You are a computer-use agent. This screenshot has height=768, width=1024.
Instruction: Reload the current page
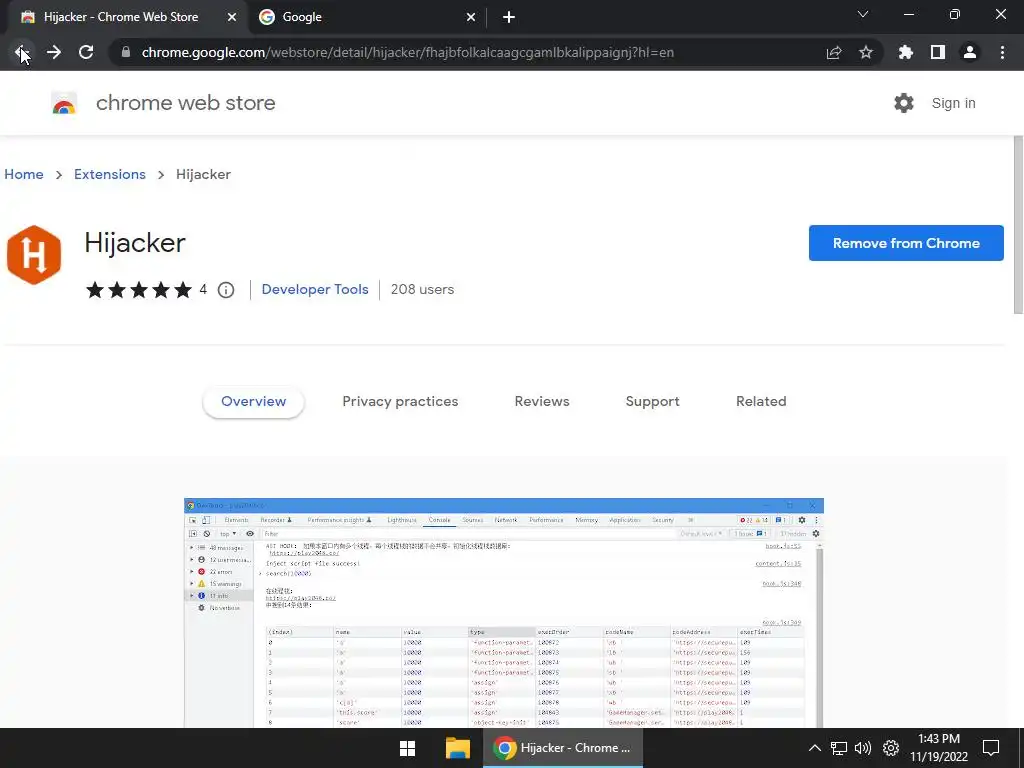pyautogui.click(x=86, y=52)
